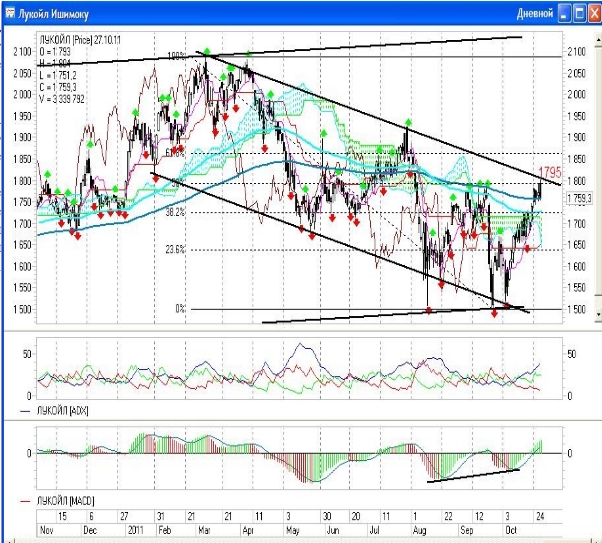Click the '1 500' price label on left axis
Image resolution: width=602 pixels, height=543 pixels.
pyautogui.click(x=22, y=309)
